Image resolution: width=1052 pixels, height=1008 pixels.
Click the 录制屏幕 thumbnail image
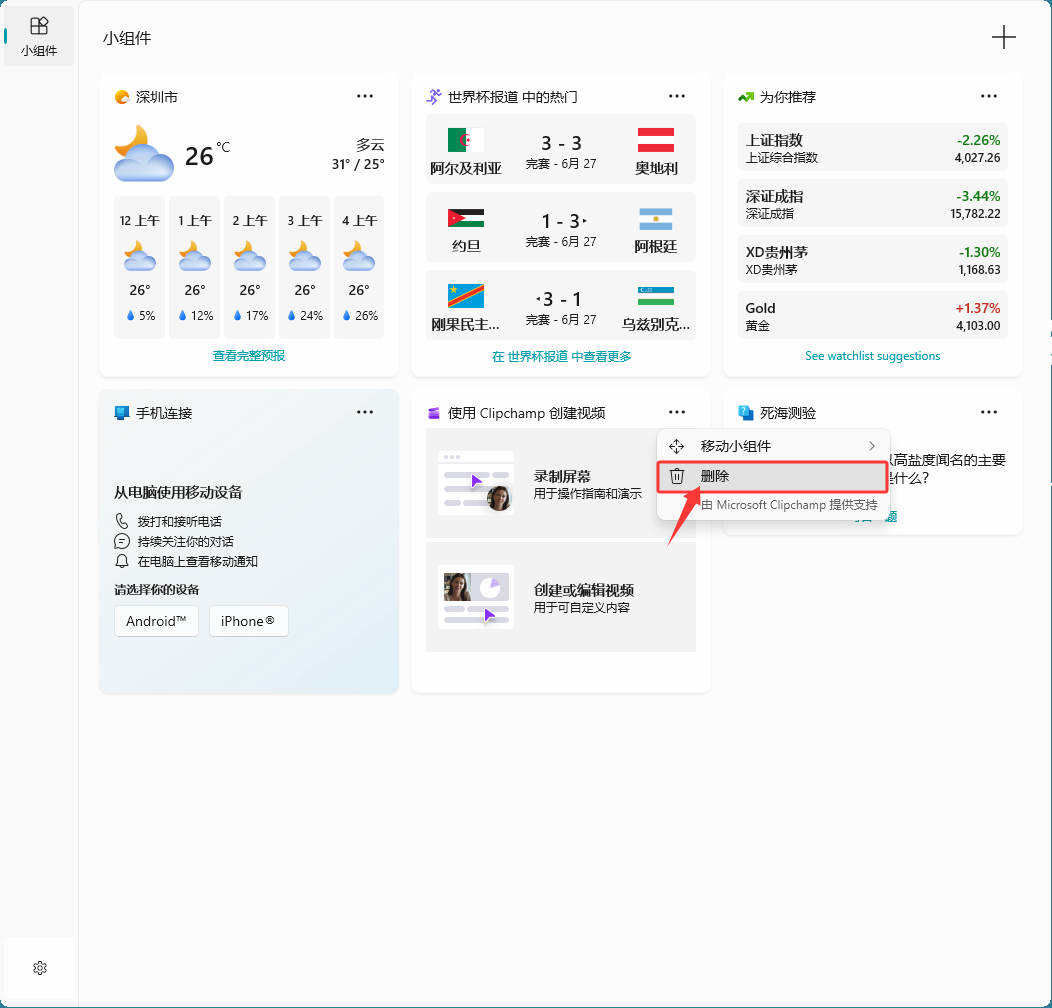476,483
